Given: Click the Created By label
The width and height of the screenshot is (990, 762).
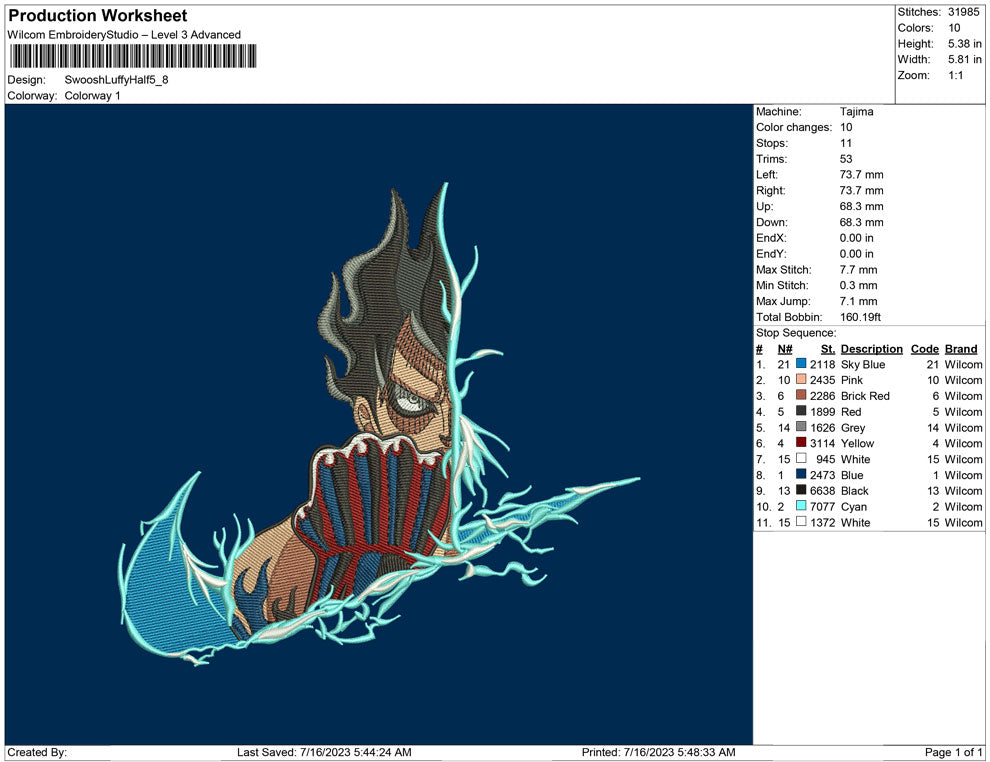Looking at the screenshot, I should (37, 752).
